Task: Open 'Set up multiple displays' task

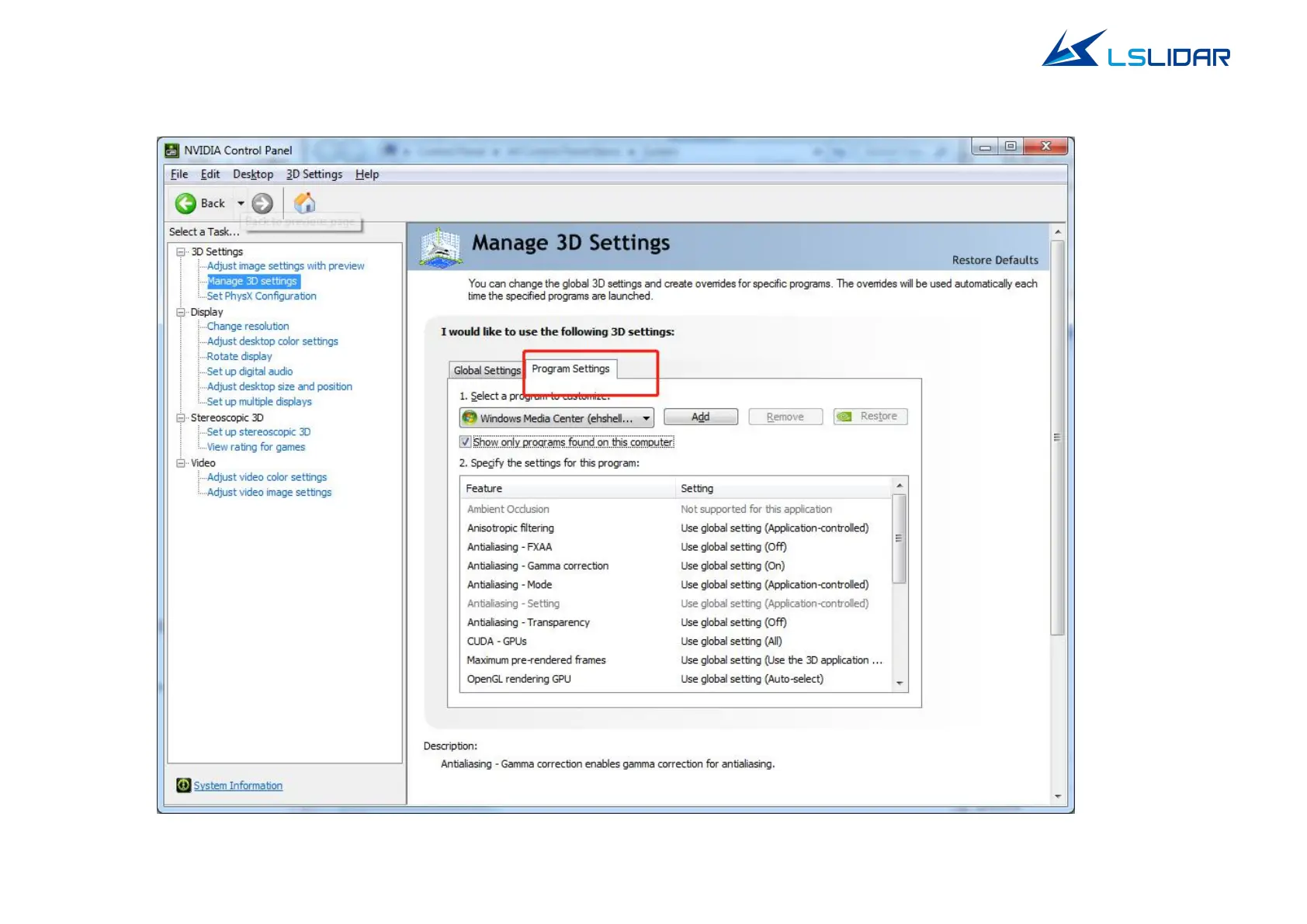Action: point(259,402)
